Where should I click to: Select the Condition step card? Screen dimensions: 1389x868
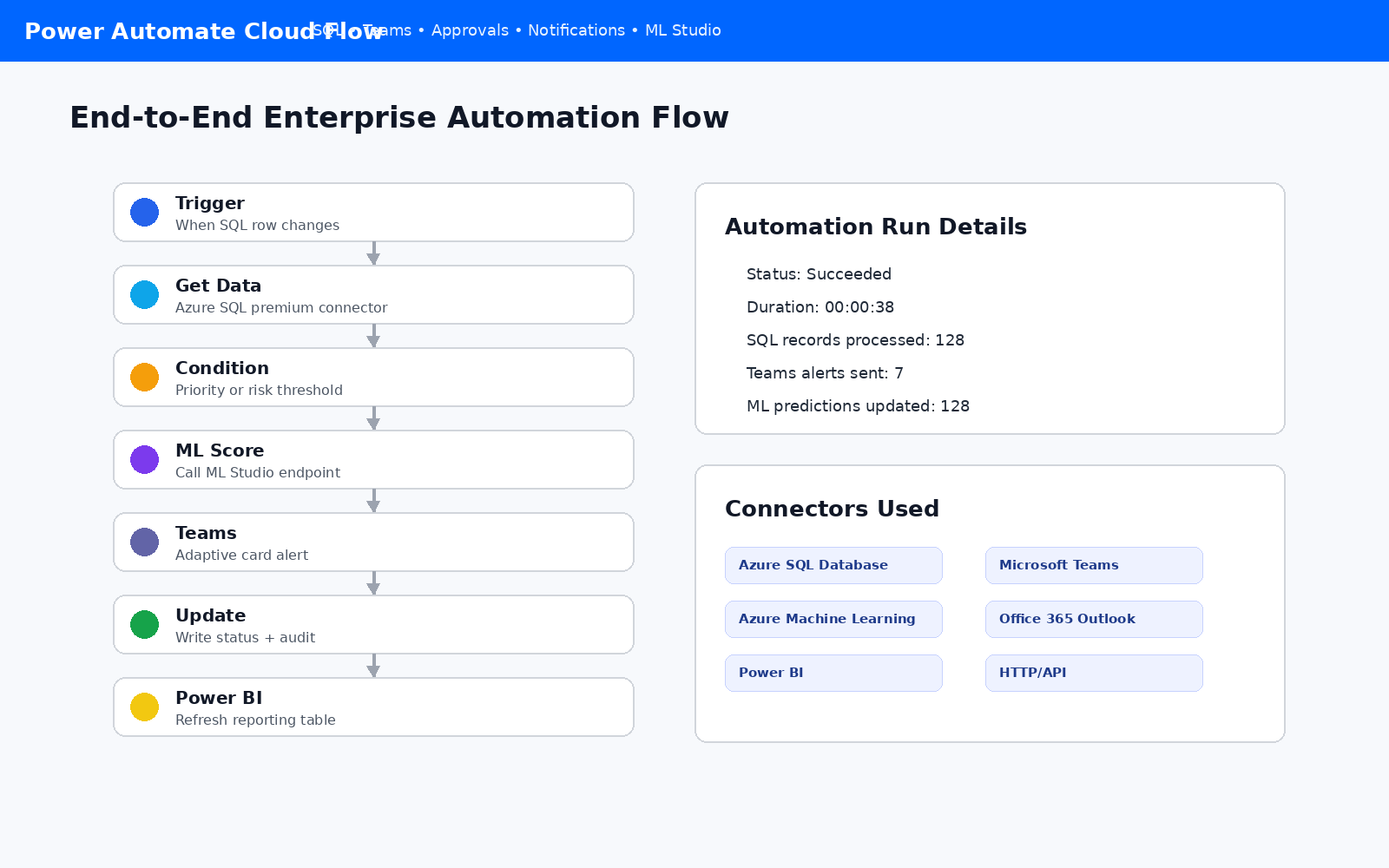coord(373,377)
